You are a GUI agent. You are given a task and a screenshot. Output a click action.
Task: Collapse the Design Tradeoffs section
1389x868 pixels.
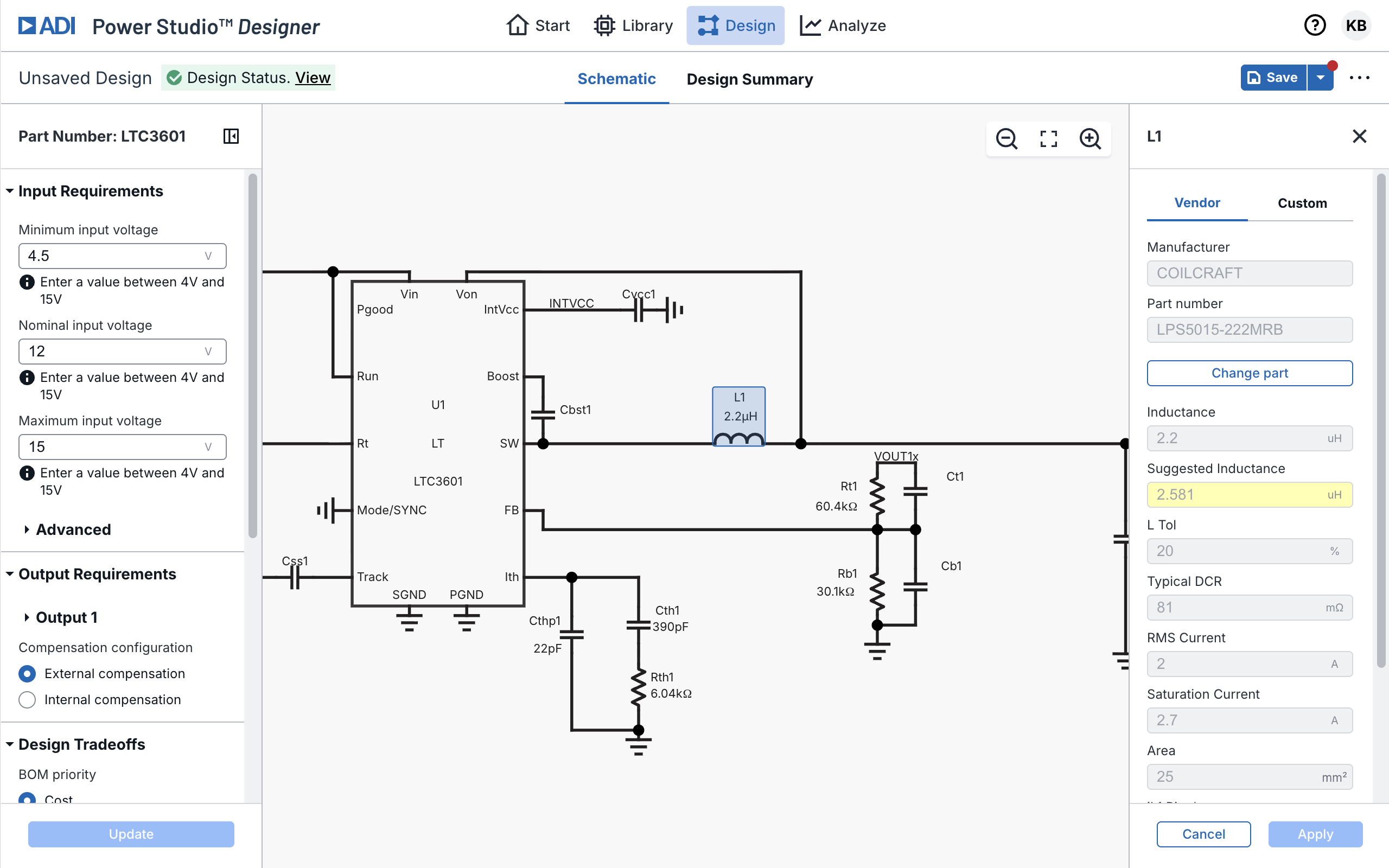[x=10, y=744]
